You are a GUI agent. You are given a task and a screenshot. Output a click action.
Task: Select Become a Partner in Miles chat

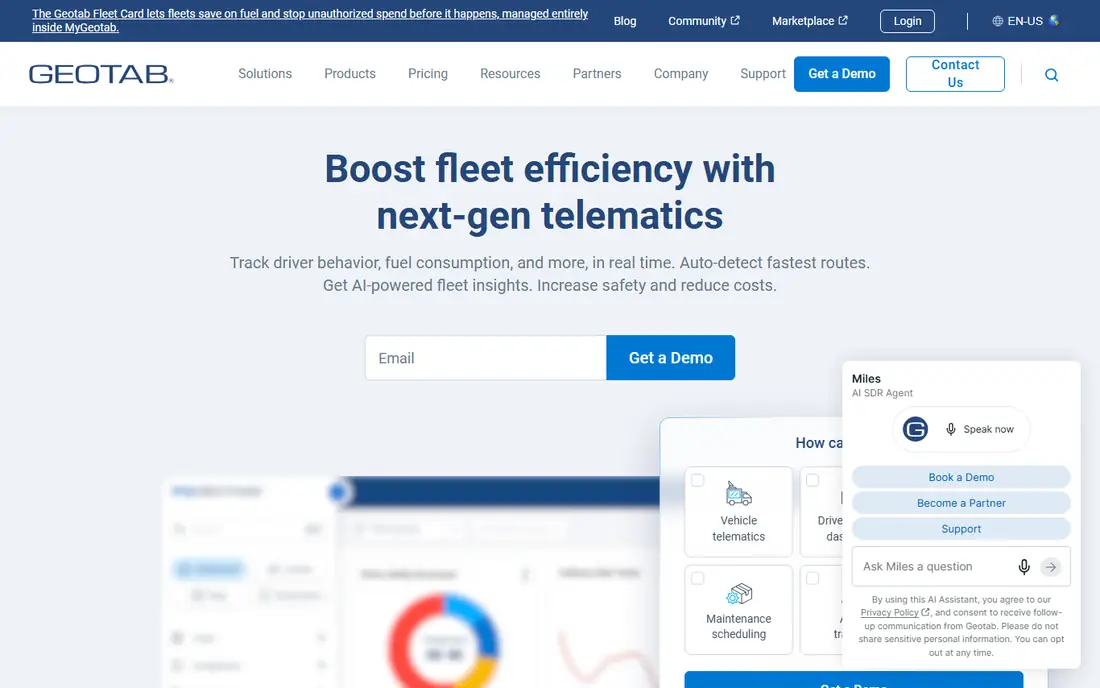point(960,503)
